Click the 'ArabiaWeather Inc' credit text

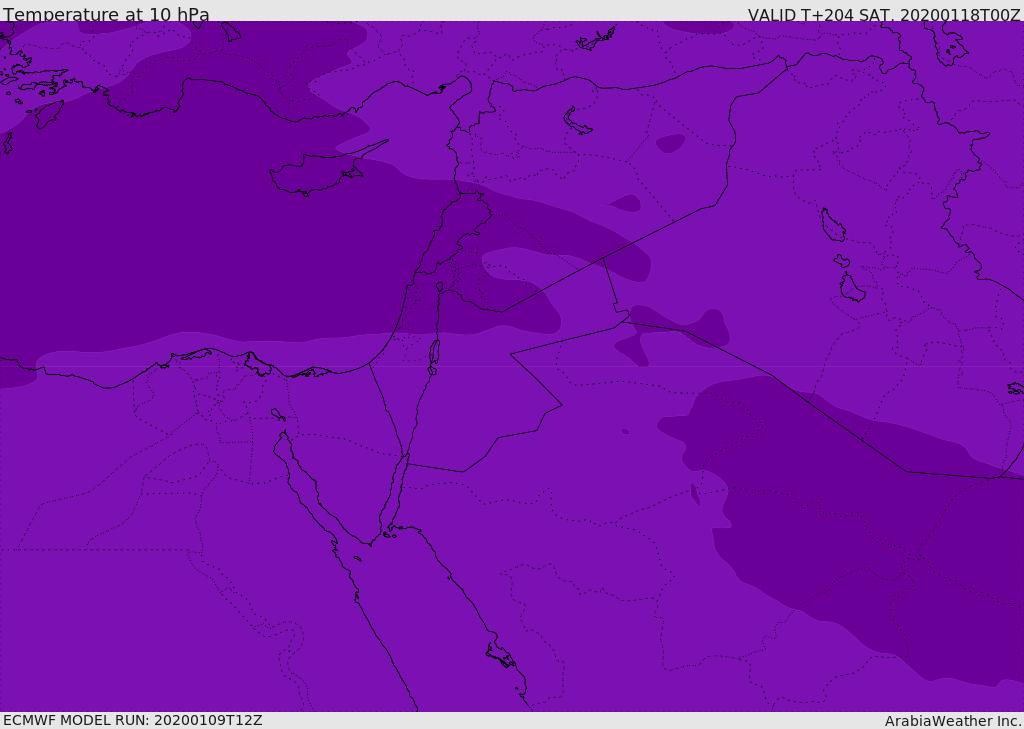tap(952, 721)
